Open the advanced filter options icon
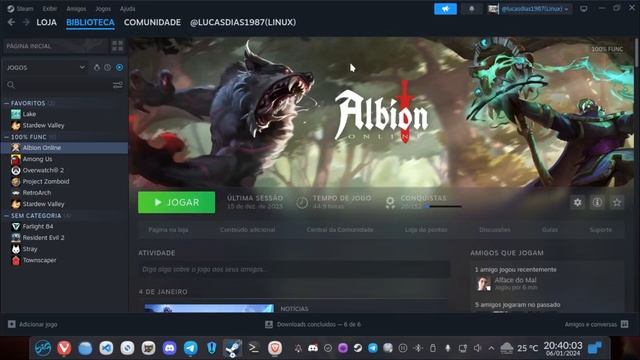The image size is (640, 360). [x=118, y=85]
